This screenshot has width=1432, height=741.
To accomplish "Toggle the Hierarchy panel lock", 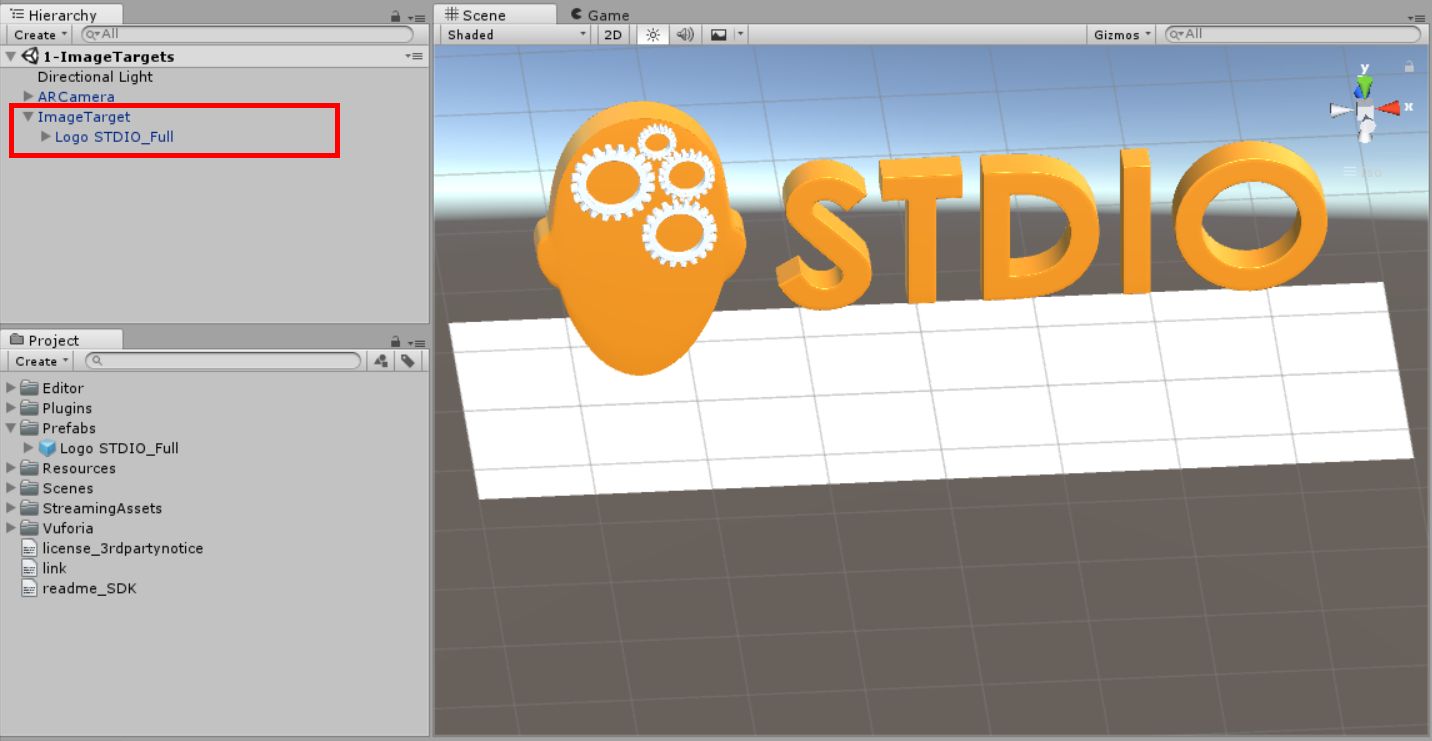I will click(x=396, y=16).
